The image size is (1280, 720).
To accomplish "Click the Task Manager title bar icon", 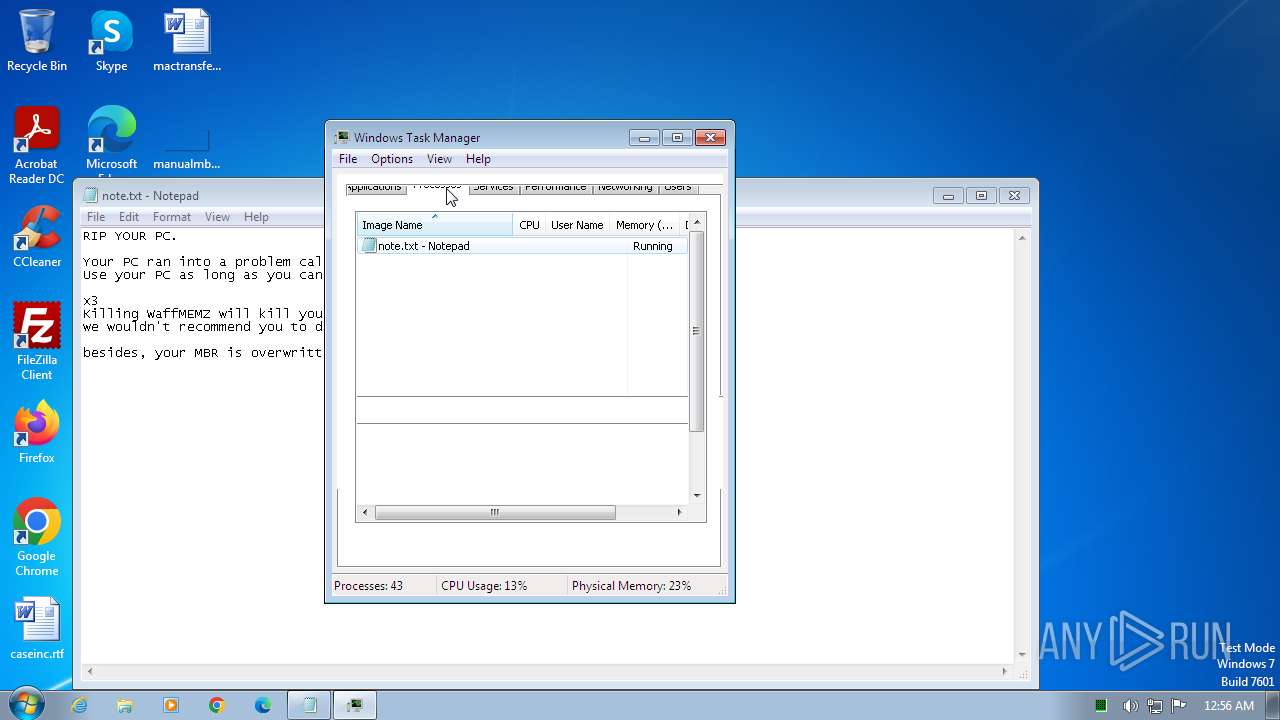I will (342, 138).
